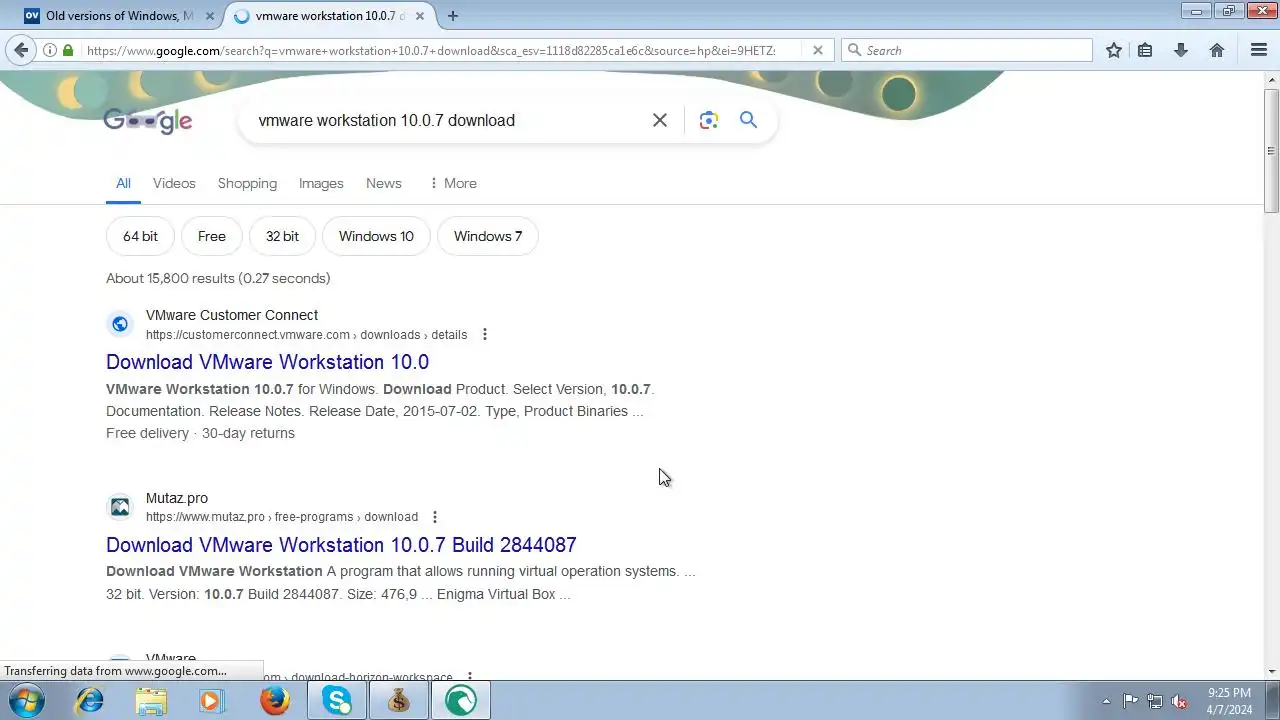1280x720 pixels.
Task: Switch to Firefox on the taskbar
Action: [275, 701]
